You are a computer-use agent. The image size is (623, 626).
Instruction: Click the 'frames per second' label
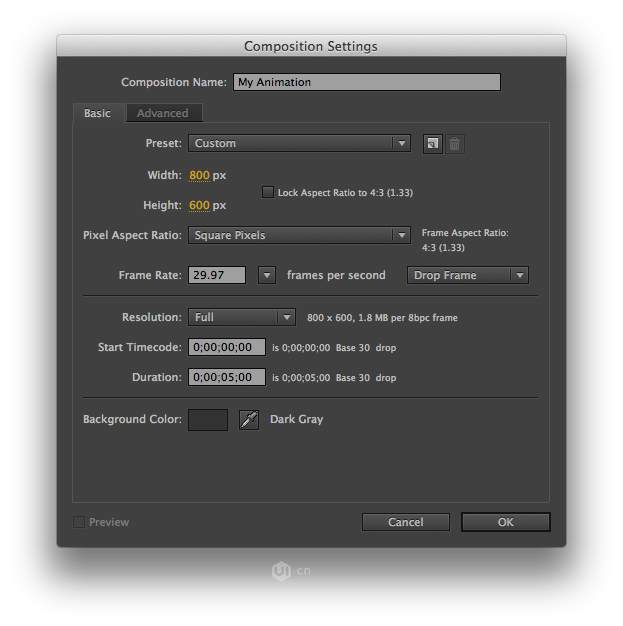pos(336,275)
